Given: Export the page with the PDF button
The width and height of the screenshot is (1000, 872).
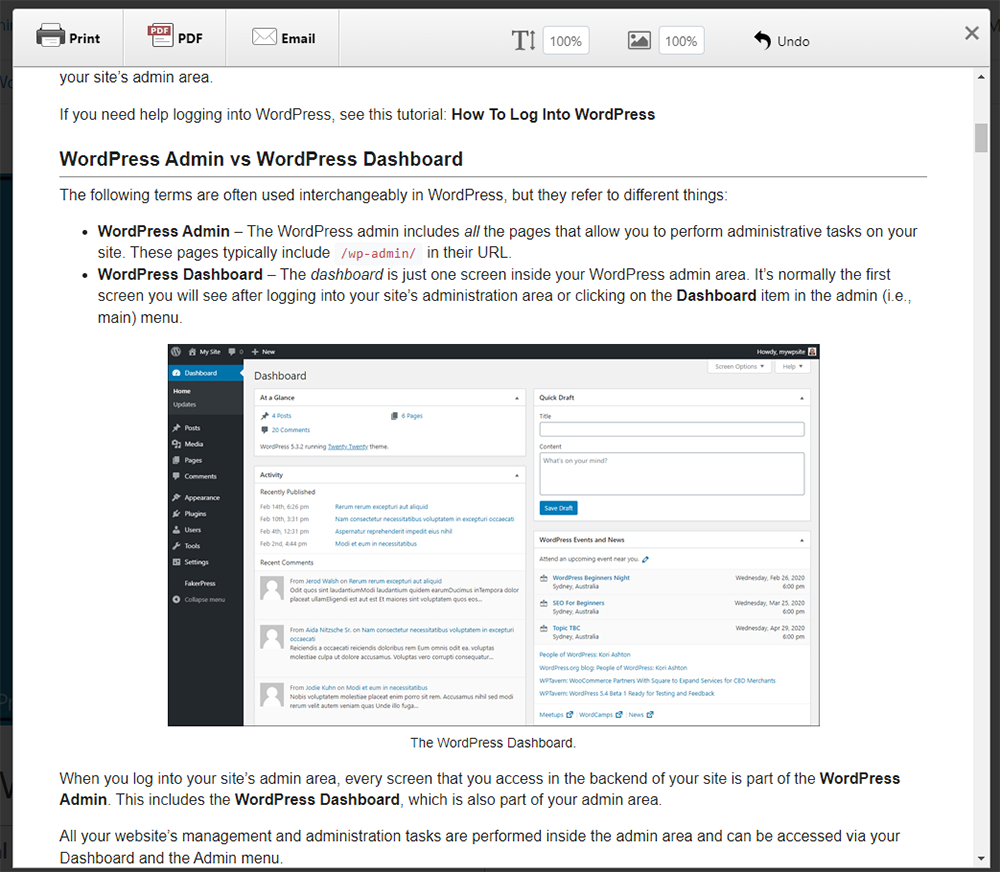Looking at the screenshot, I should pyautogui.click(x=175, y=38).
